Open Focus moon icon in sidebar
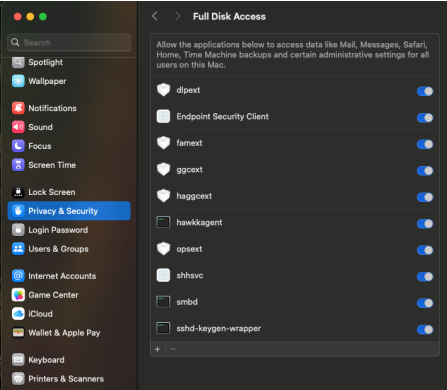This screenshot has height=390, width=447. pos(18,146)
